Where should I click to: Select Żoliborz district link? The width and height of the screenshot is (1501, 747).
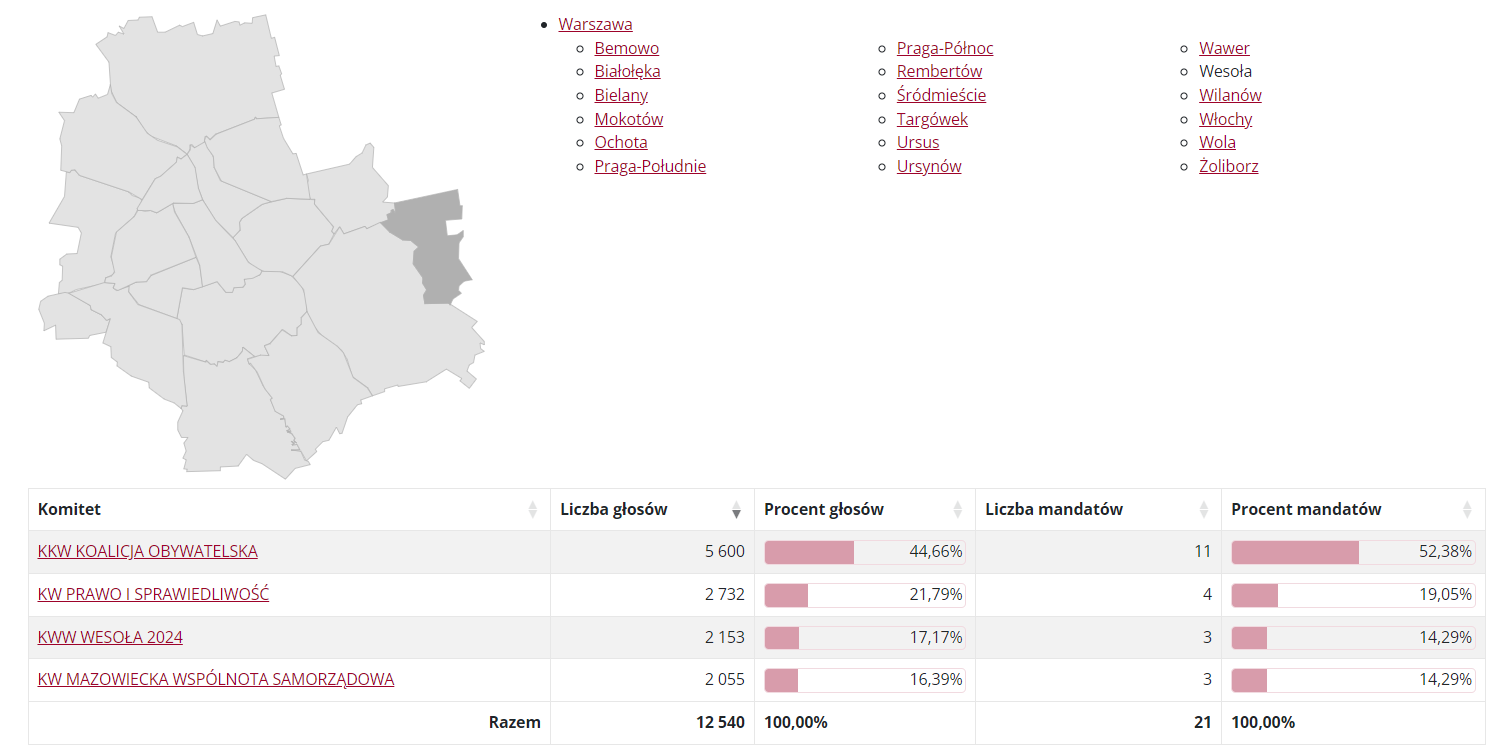(x=1229, y=166)
